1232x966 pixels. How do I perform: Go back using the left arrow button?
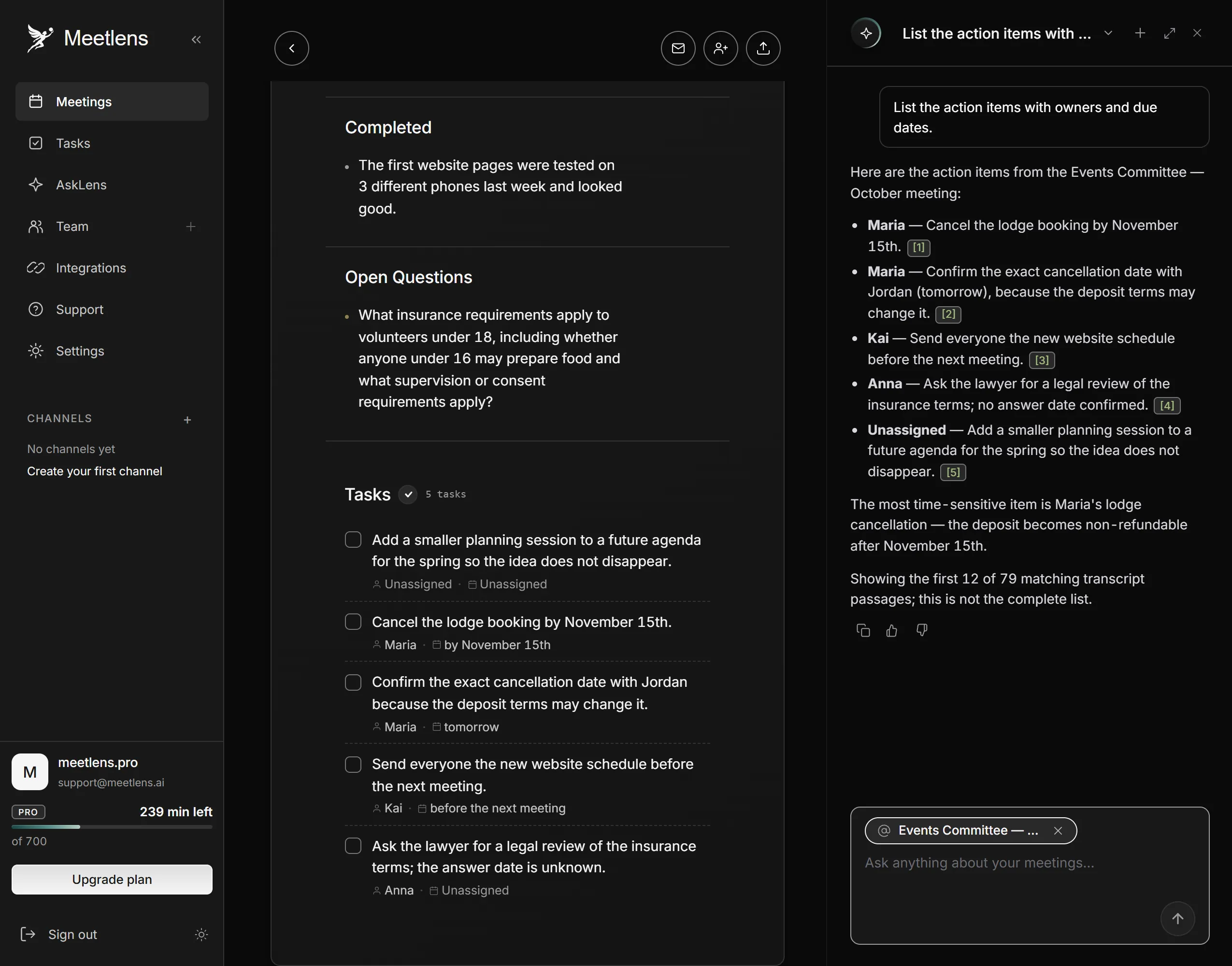292,48
